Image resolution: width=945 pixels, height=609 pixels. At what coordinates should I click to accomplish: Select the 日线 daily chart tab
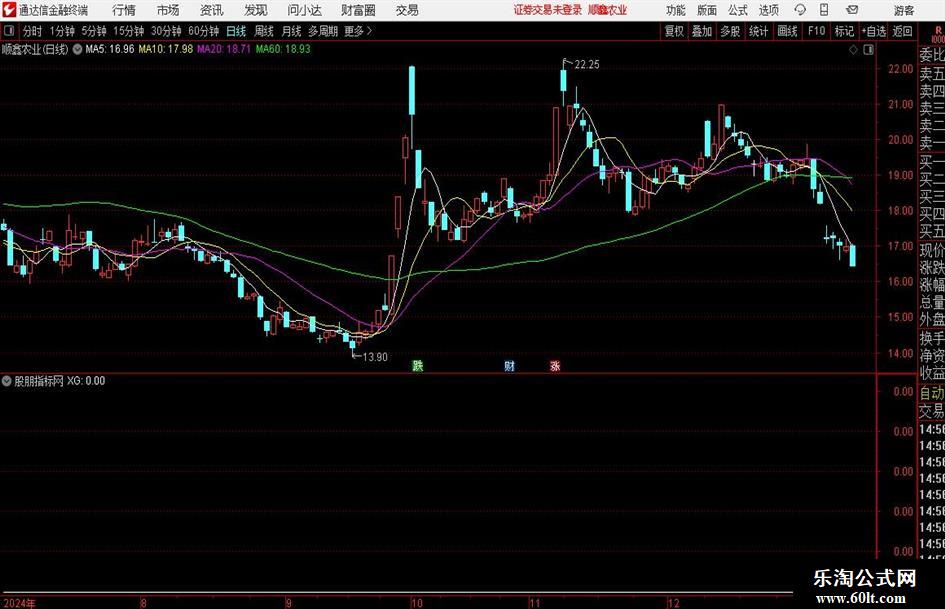[x=236, y=31]
